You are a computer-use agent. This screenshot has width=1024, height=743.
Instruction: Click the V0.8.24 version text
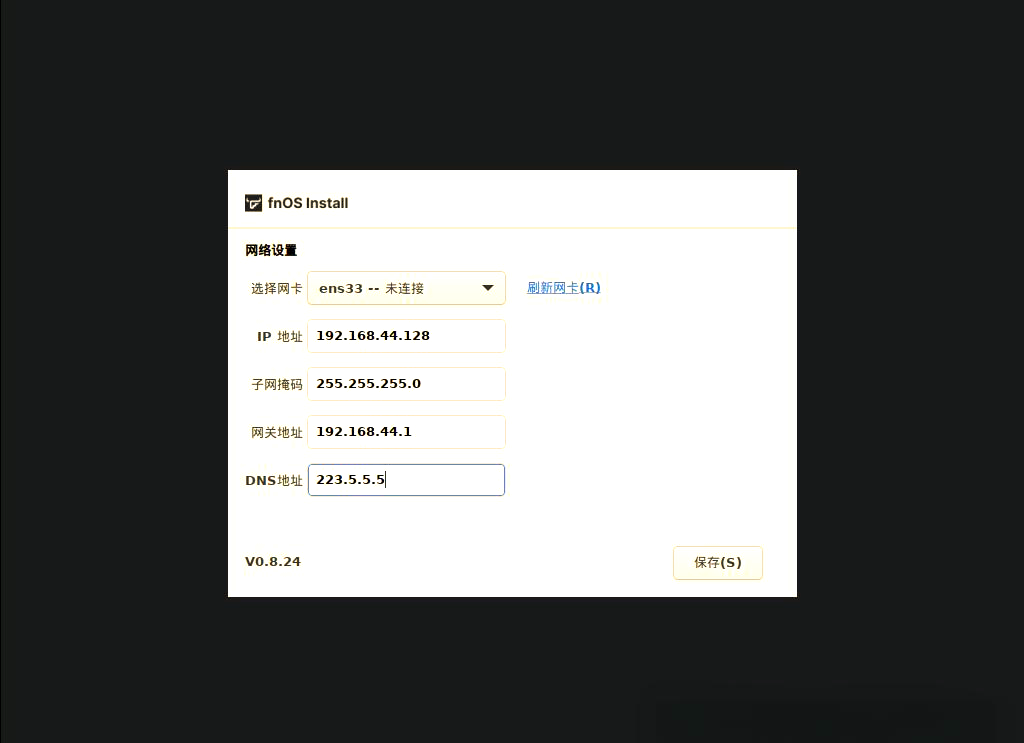click(273, 561)
